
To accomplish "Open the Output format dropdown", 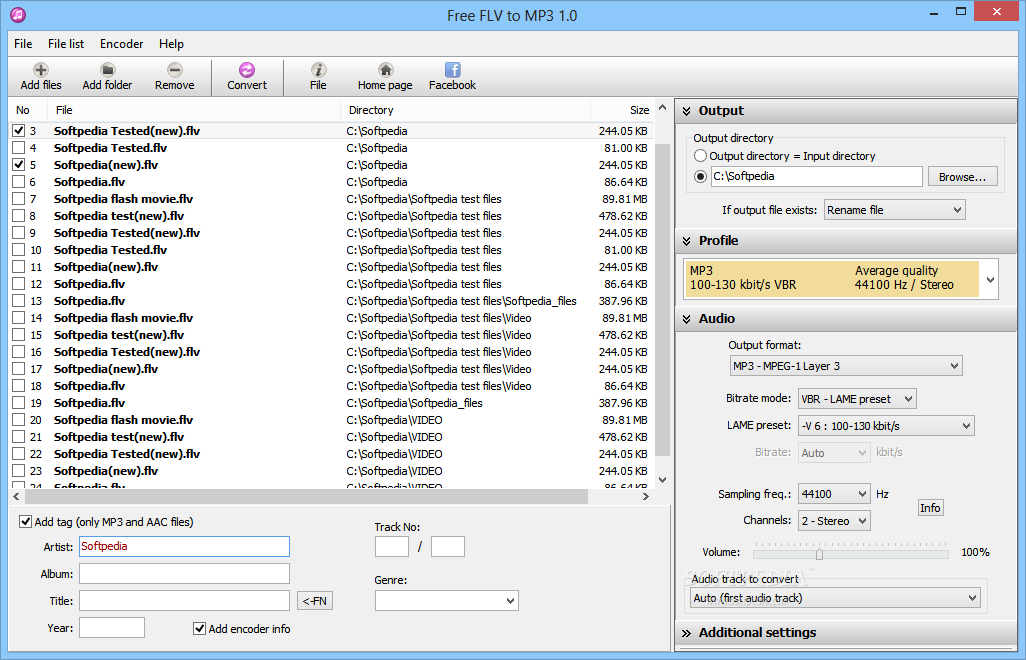I will 846,366.
